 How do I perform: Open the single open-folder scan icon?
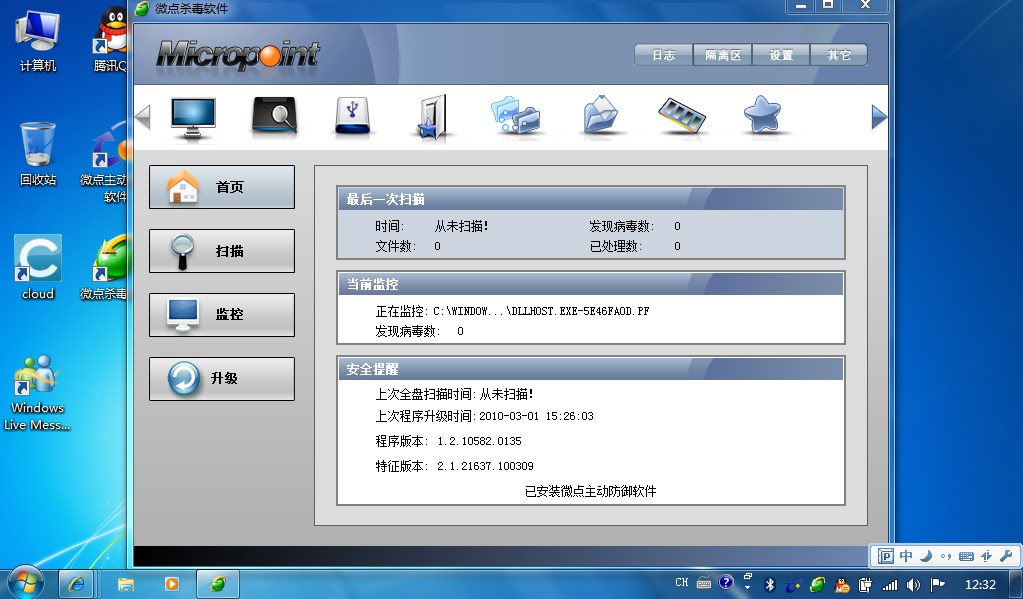600,115
